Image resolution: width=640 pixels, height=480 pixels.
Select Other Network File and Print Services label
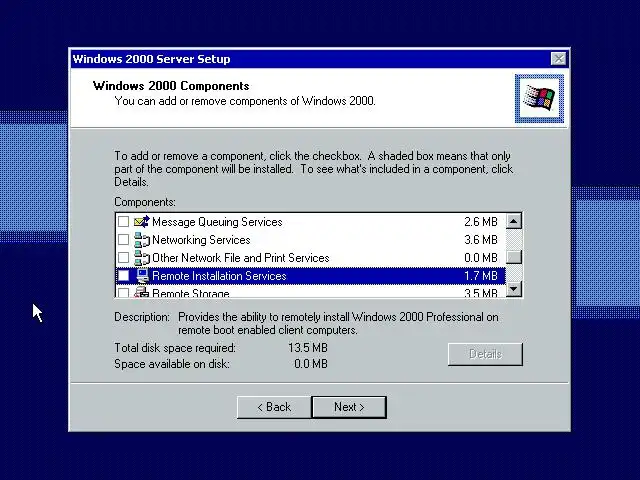coord(241,258)
